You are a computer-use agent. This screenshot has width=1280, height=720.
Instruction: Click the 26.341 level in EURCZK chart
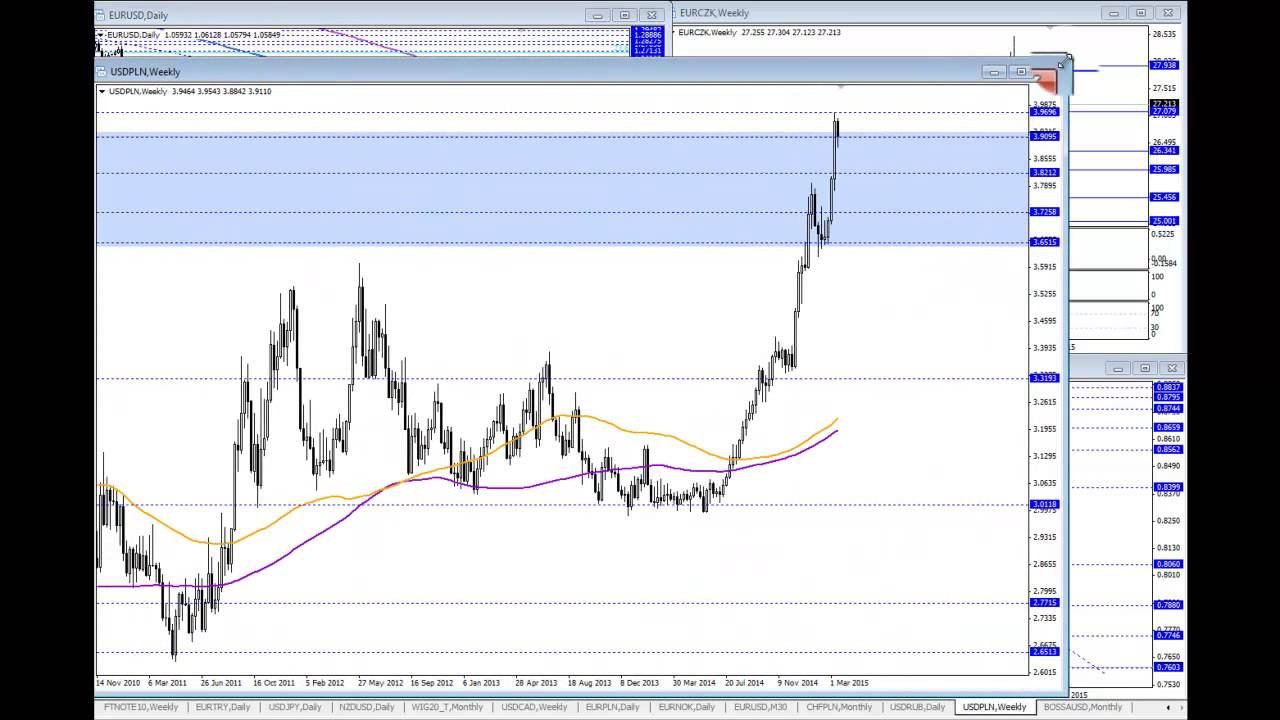coord(1164,151)
